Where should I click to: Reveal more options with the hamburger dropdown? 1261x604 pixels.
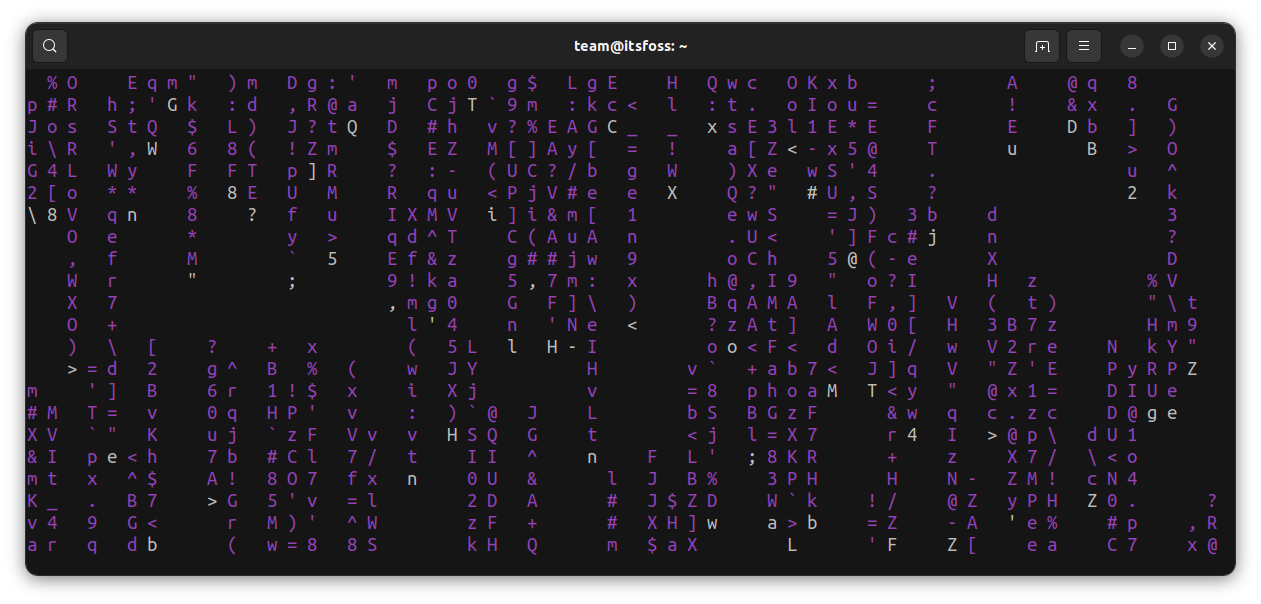pos(1083,45)
